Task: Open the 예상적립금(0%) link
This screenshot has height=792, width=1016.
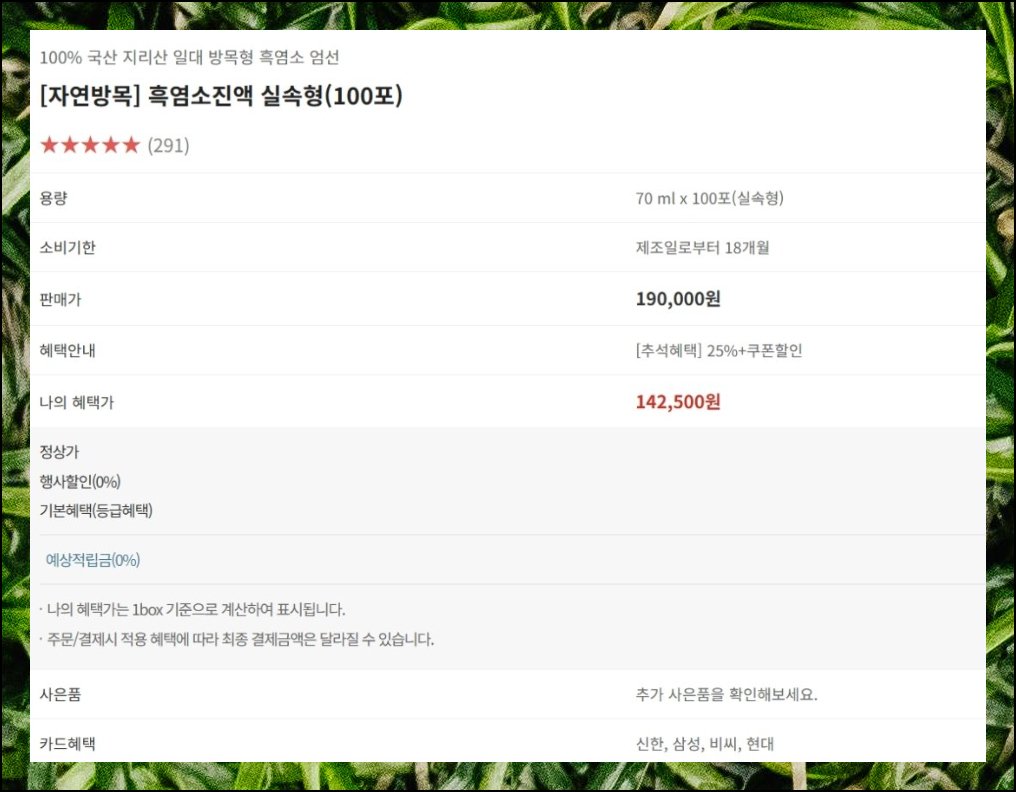Action: coord(93,560)
